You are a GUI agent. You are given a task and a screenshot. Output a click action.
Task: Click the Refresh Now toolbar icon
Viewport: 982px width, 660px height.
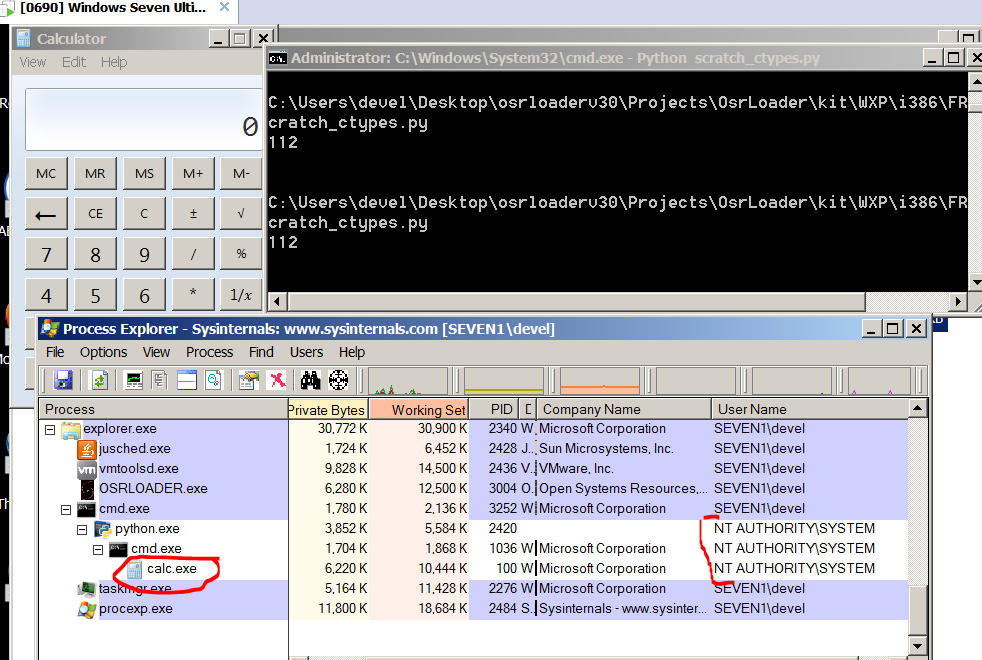point(99,380)
